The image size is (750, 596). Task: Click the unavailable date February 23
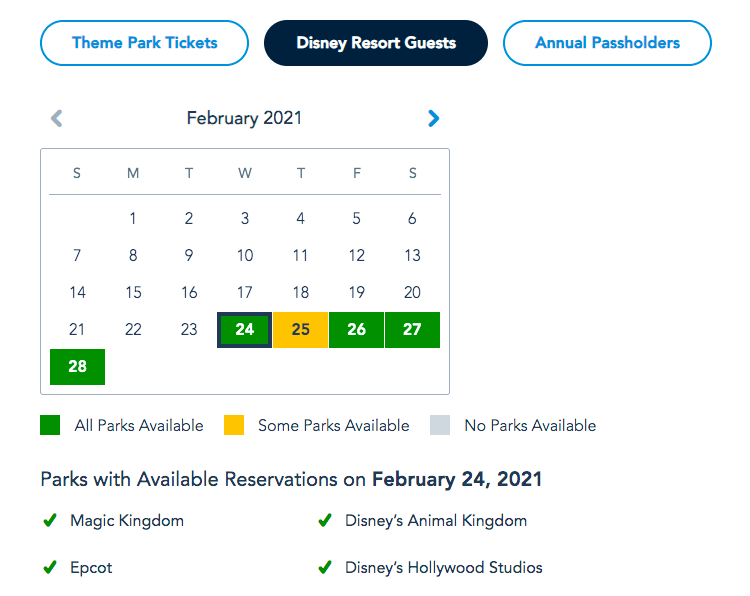(189, 330)
